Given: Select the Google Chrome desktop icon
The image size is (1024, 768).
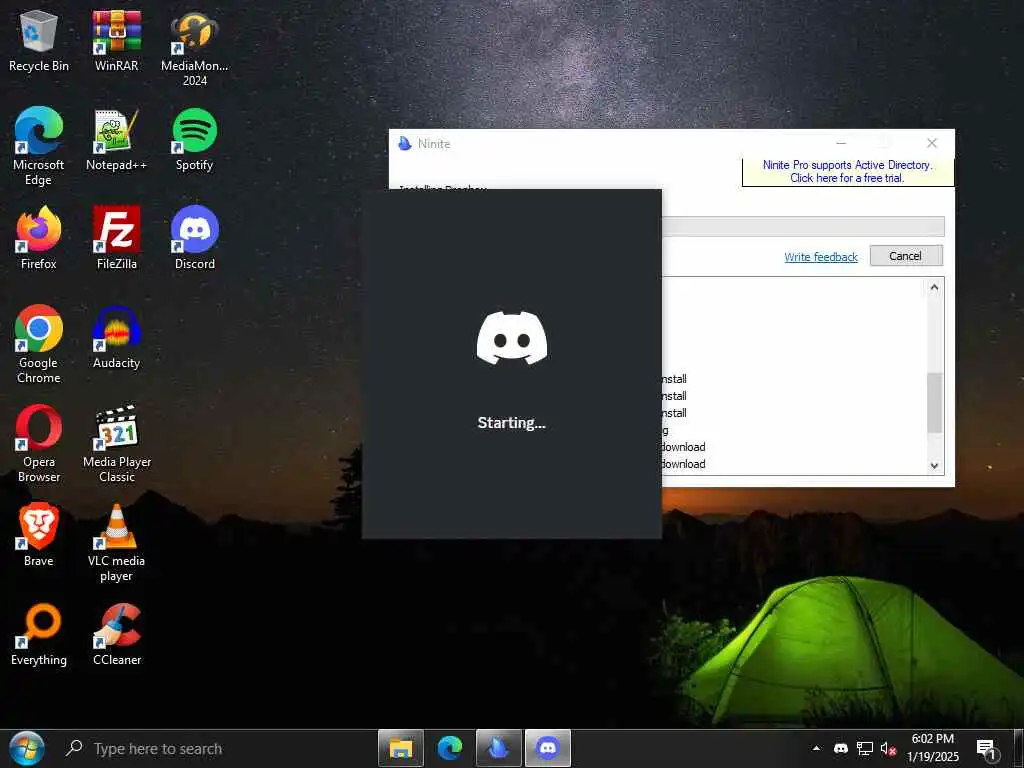Looking at the screenshot, I should pyautogui.click(x=39, y=345).
